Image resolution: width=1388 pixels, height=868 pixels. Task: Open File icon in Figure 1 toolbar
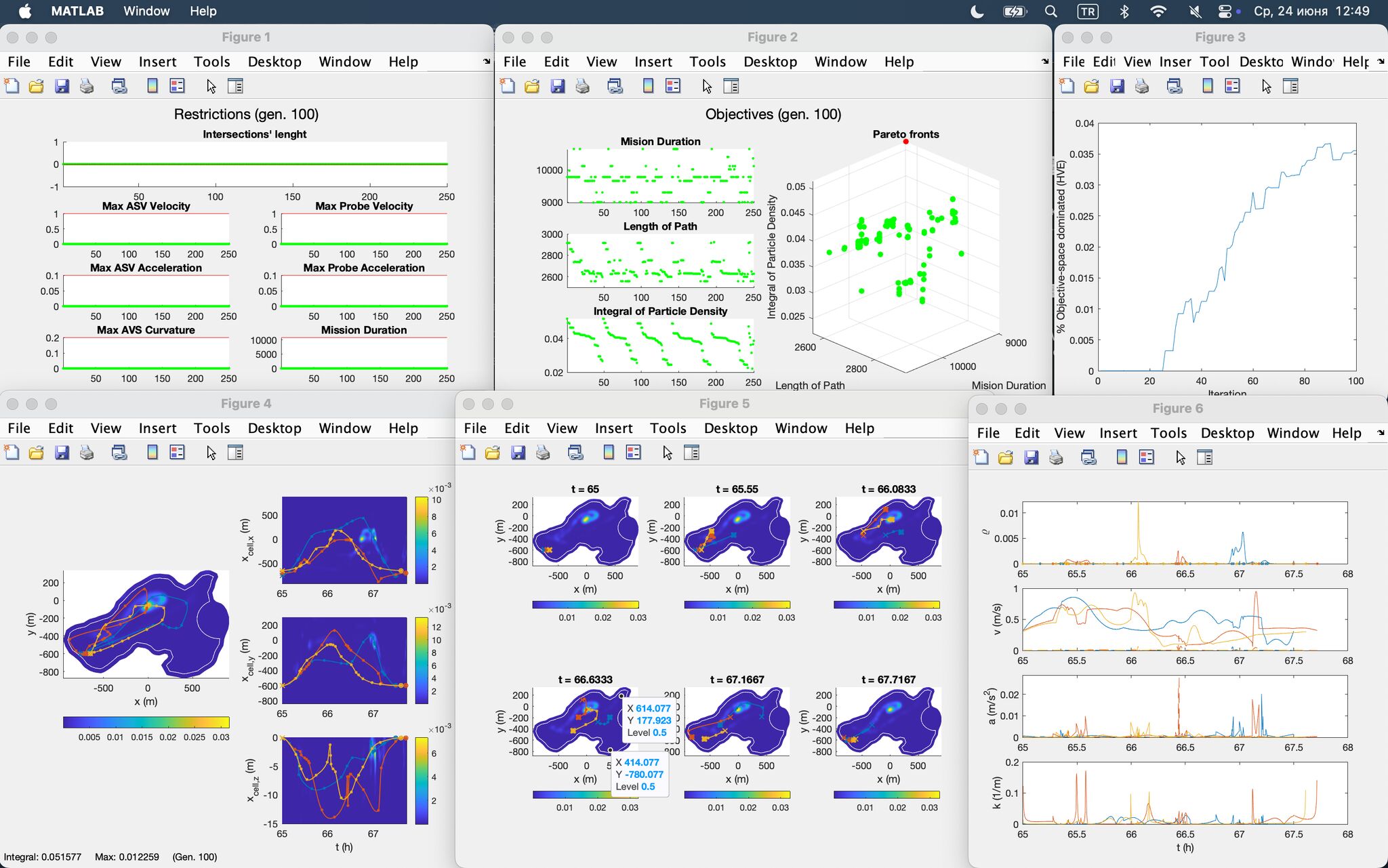[x=36, y=86]
